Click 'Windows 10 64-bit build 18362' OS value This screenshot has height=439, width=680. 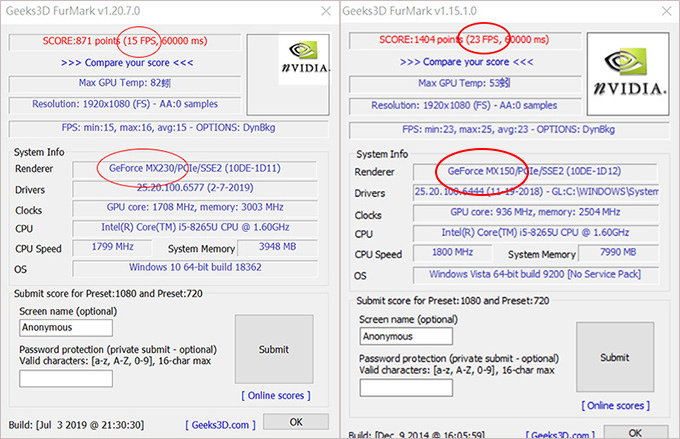(x=195, y=267)
